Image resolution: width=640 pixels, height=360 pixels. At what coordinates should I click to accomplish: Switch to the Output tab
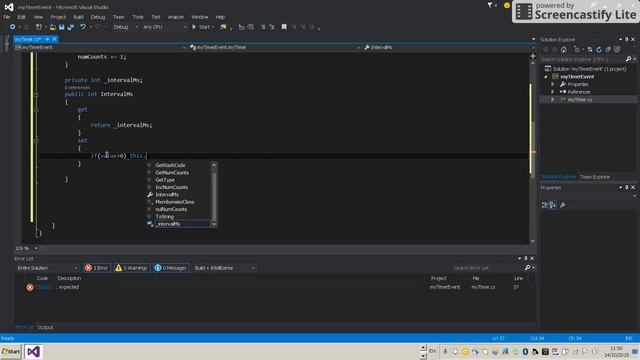pyautogui.click(x=45, y=327)
